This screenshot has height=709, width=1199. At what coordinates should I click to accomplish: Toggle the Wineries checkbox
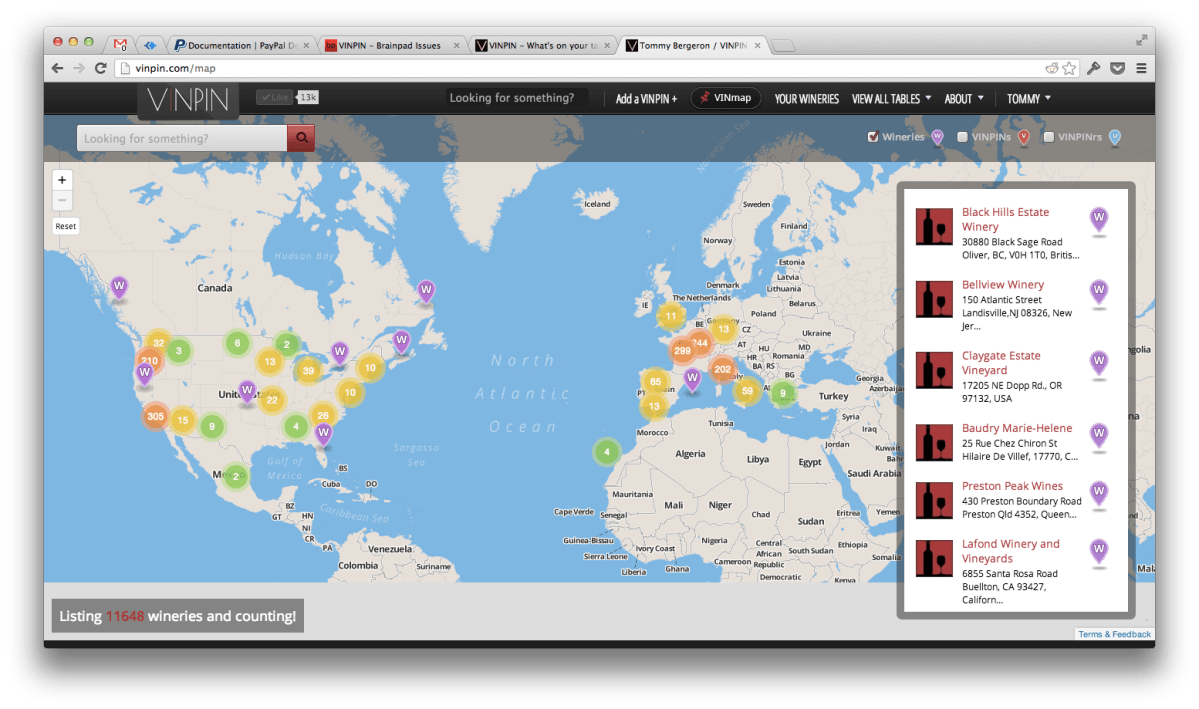click(872, 137)
